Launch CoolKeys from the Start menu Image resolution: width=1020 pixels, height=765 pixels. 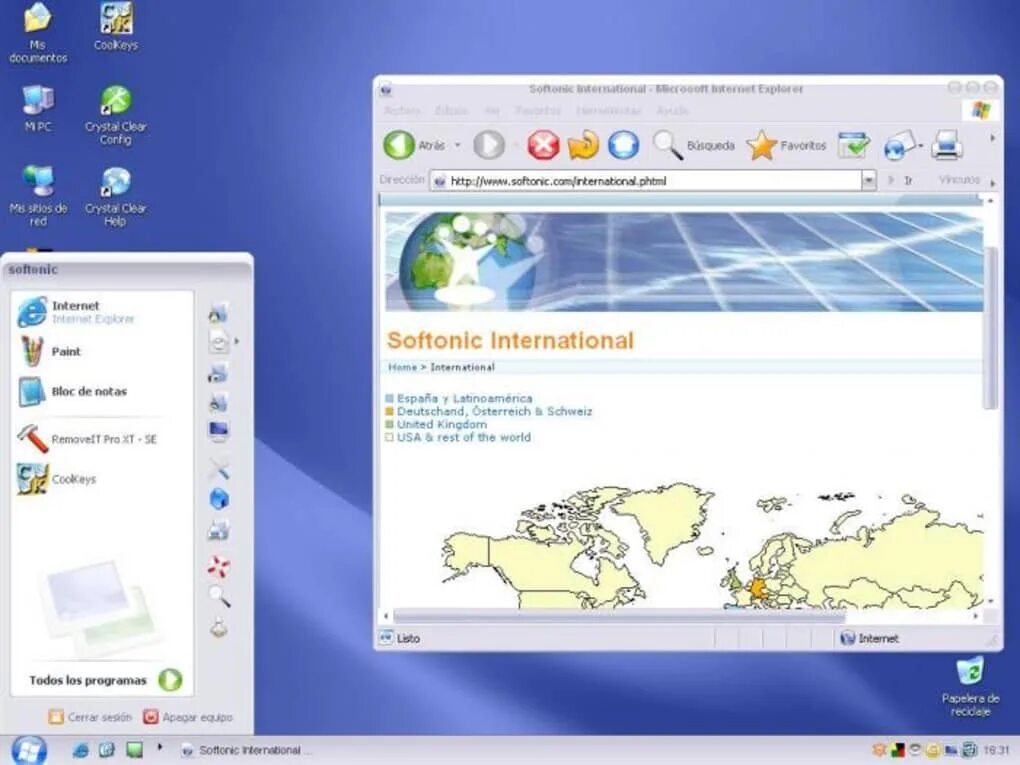57,479
